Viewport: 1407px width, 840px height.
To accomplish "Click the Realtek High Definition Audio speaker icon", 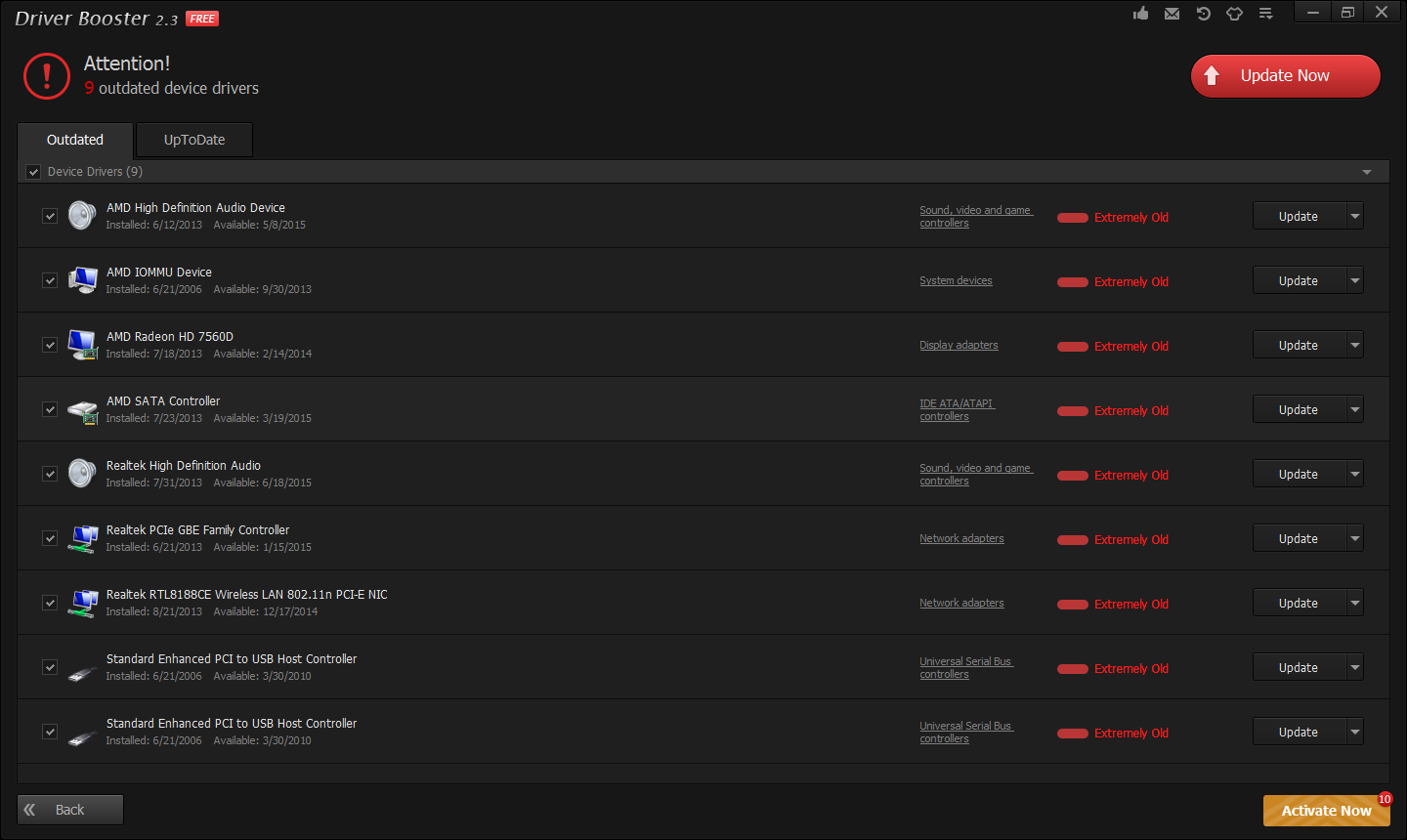I will click(x=82, y=474).
